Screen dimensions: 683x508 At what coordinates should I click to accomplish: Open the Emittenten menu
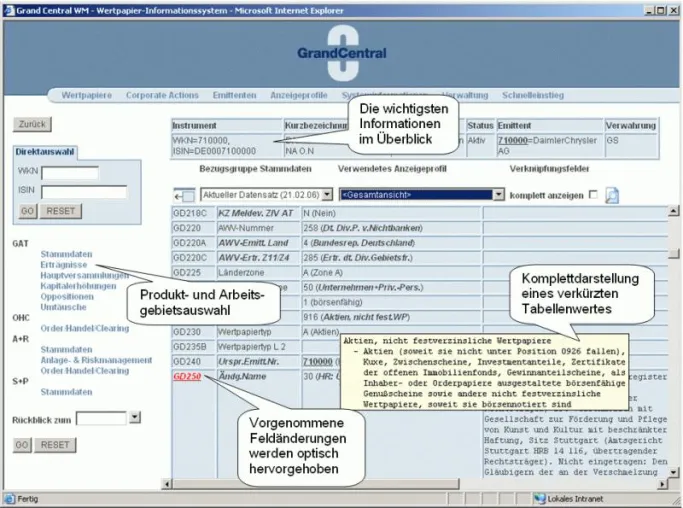click(x=234, y=95)
